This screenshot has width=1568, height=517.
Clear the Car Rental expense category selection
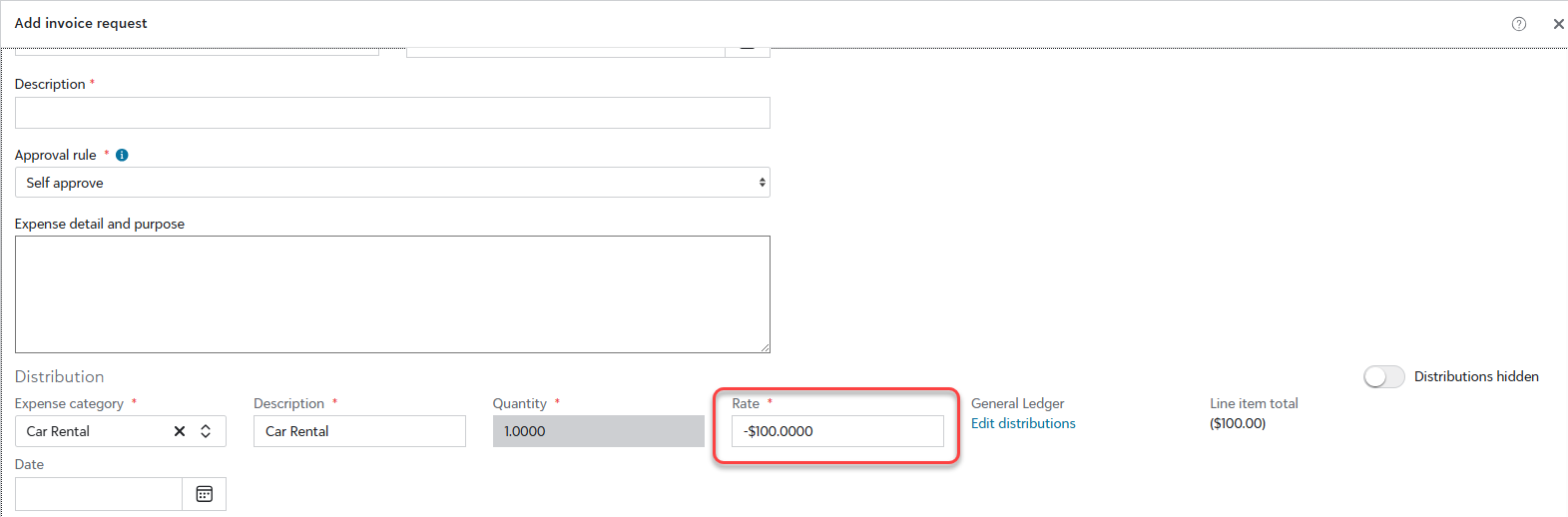coord(180,431)
